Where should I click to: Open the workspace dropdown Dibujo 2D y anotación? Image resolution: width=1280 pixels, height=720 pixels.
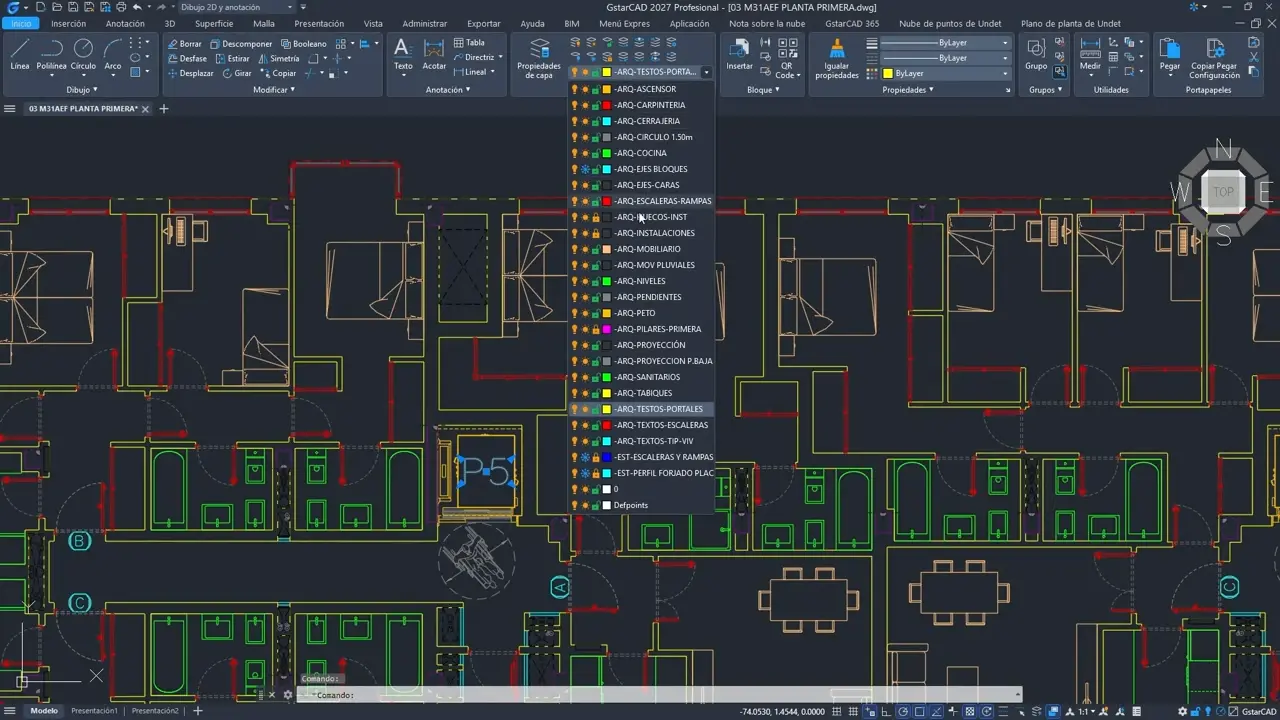[x=237, y=7]
